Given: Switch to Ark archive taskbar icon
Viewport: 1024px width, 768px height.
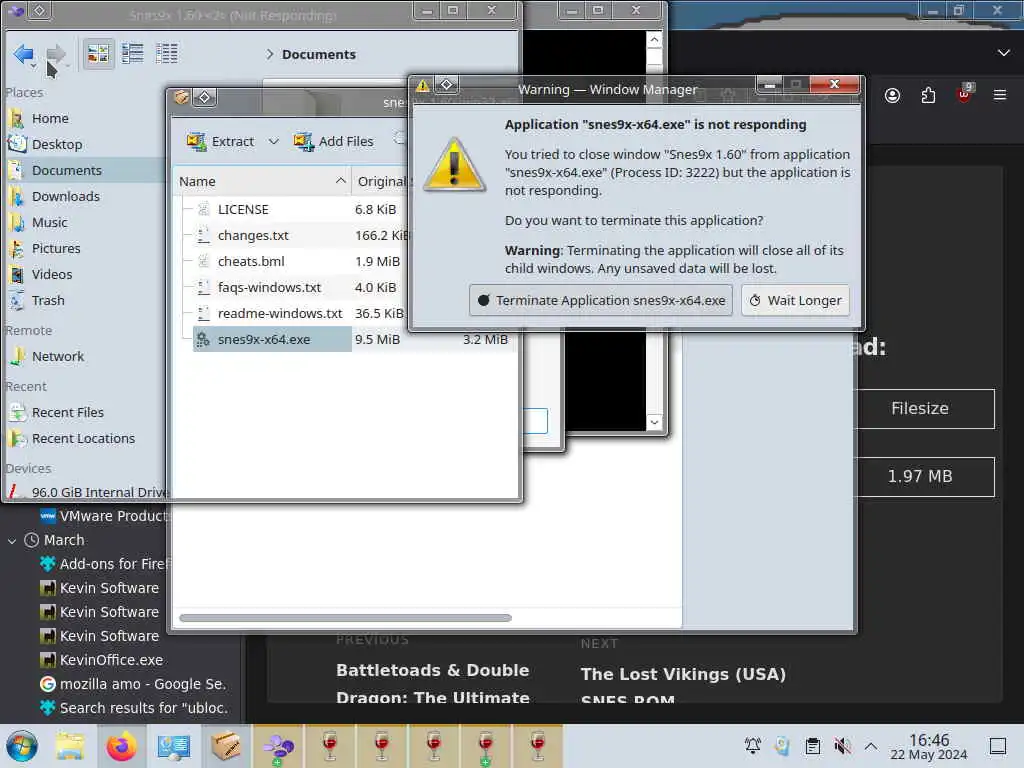Looking at the screenshot, I should click(226, 746).
